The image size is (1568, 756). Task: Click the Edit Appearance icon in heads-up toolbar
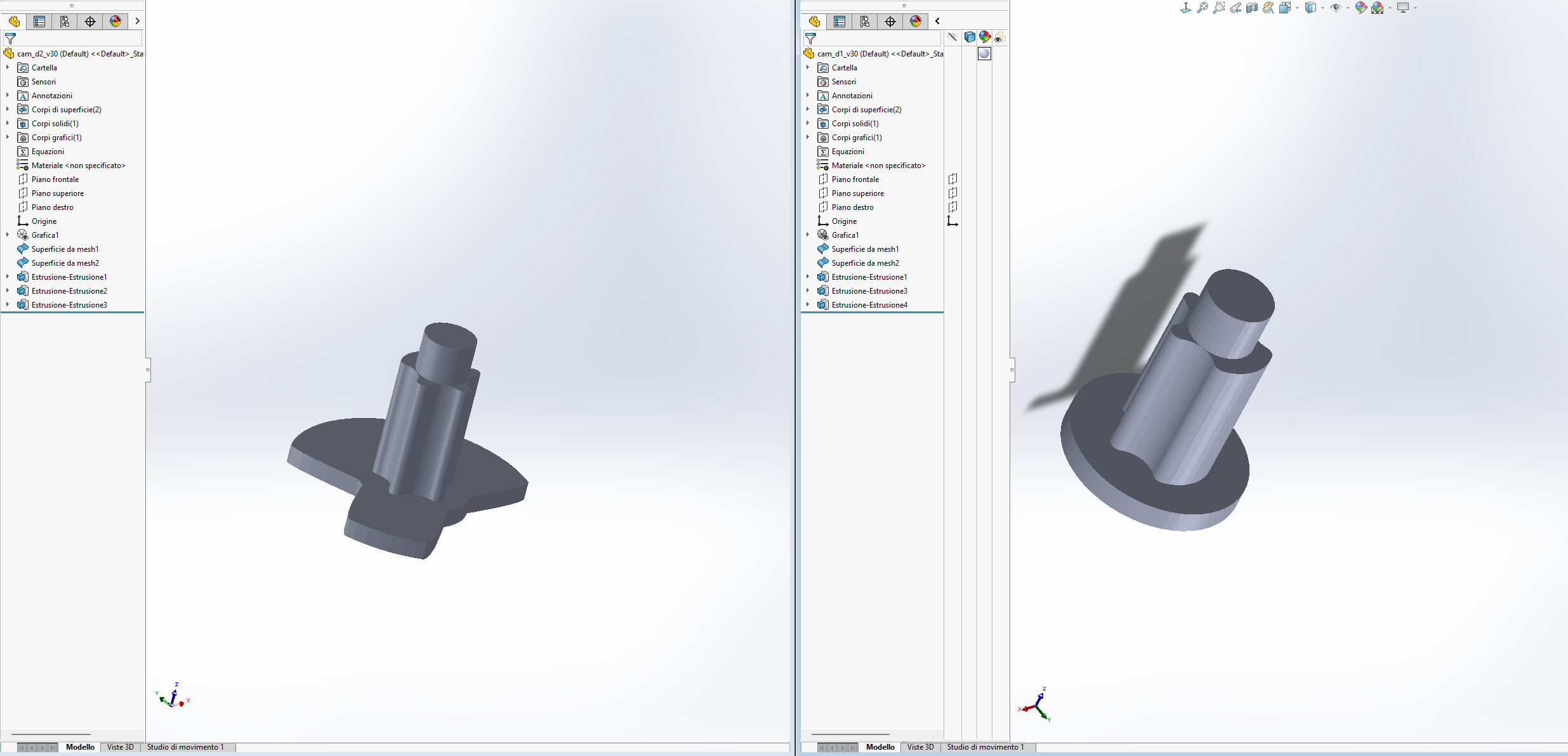[x=1360, y=8]
